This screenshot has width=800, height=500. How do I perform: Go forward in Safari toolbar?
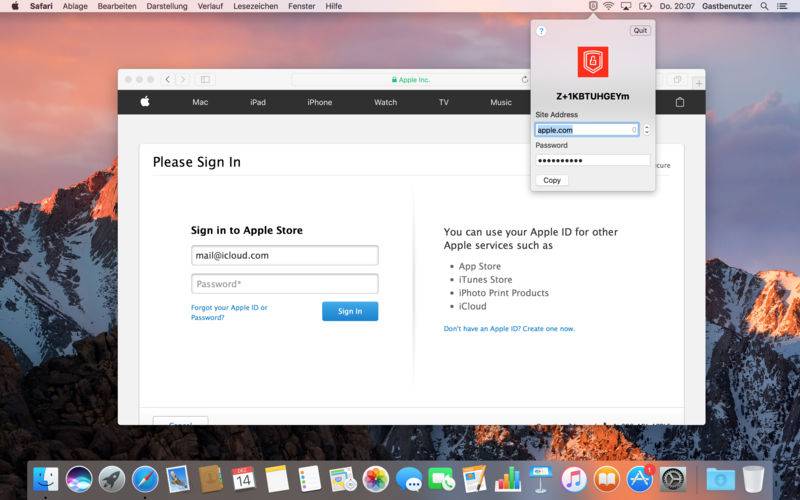(183, 80)
